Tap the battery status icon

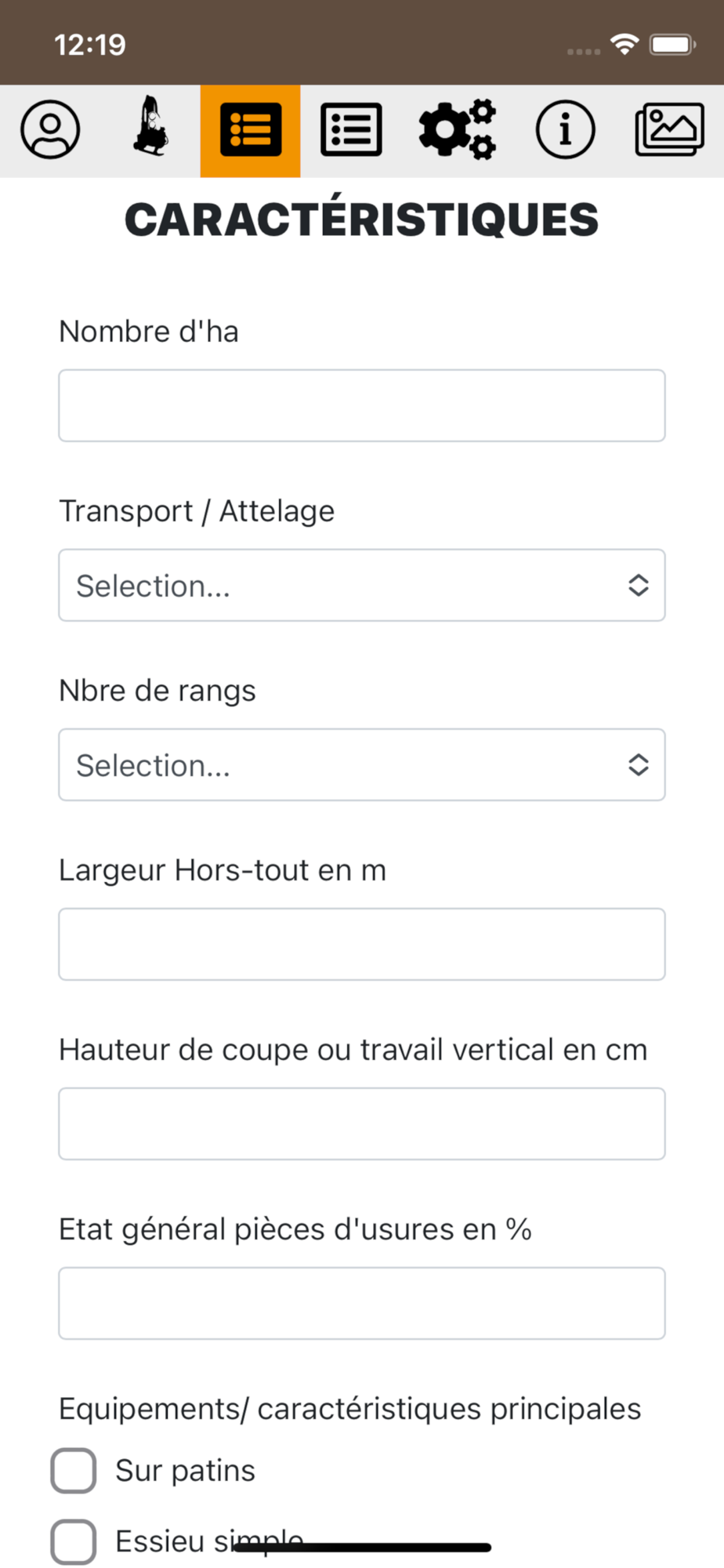tap(672, 45)
